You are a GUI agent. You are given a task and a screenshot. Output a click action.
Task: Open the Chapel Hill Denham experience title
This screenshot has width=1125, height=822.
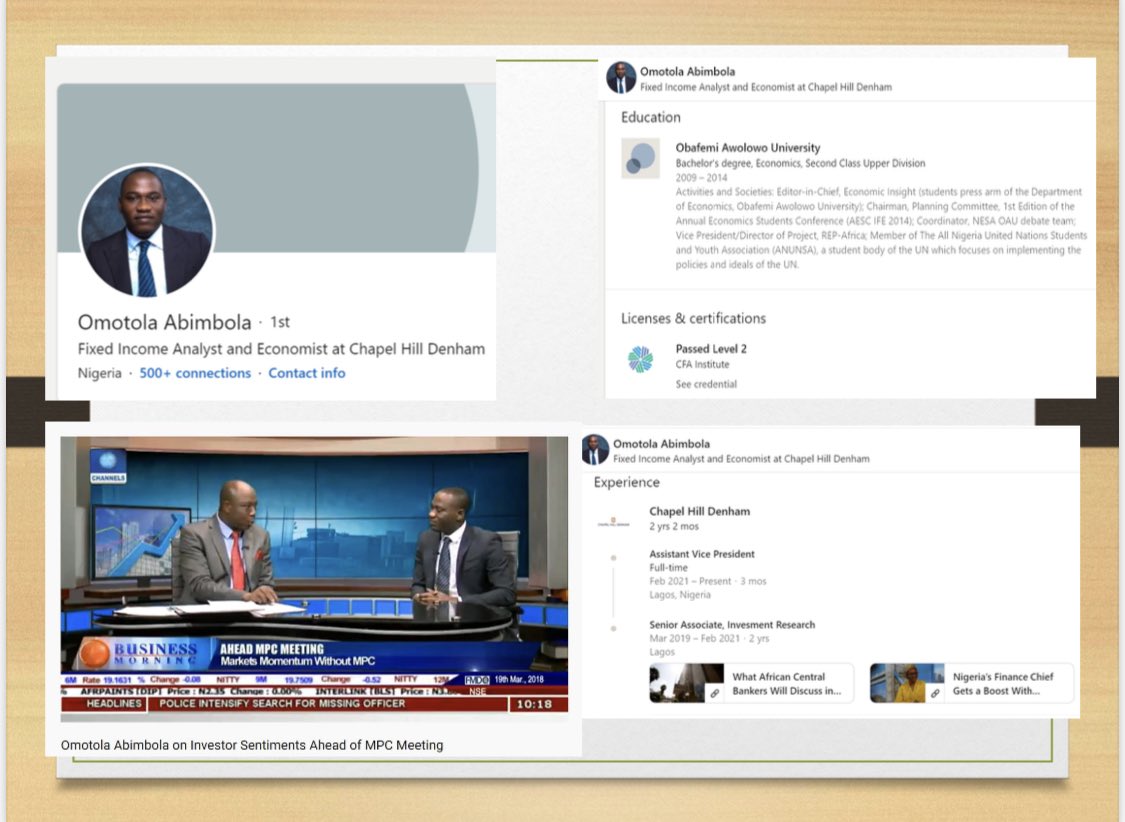[x=700, y=511]
